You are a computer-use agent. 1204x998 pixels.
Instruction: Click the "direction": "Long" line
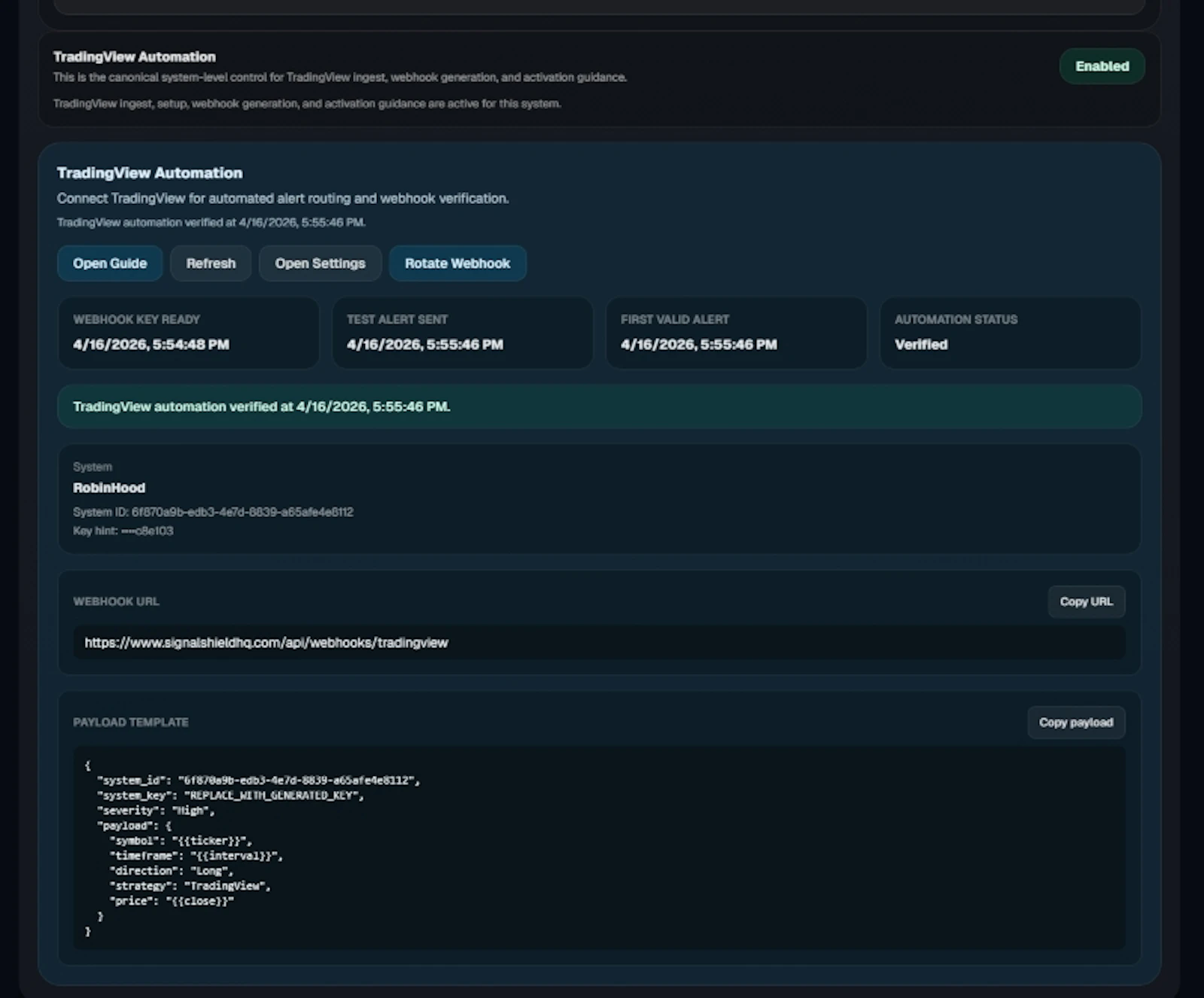point(171,871)
